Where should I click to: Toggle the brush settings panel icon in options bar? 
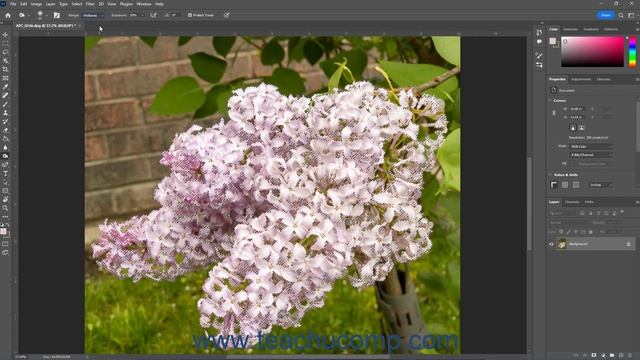pyautogui.click(x=57, y=15)
